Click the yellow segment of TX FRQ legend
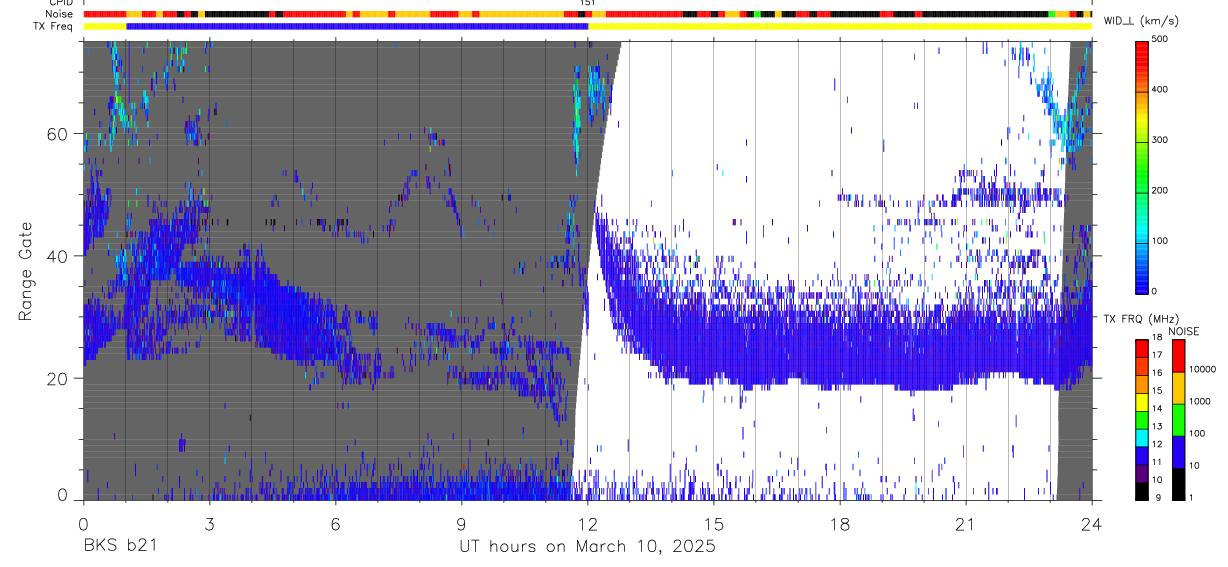The width and height of the screenshot is (1228, 567). click(1141, 402)
